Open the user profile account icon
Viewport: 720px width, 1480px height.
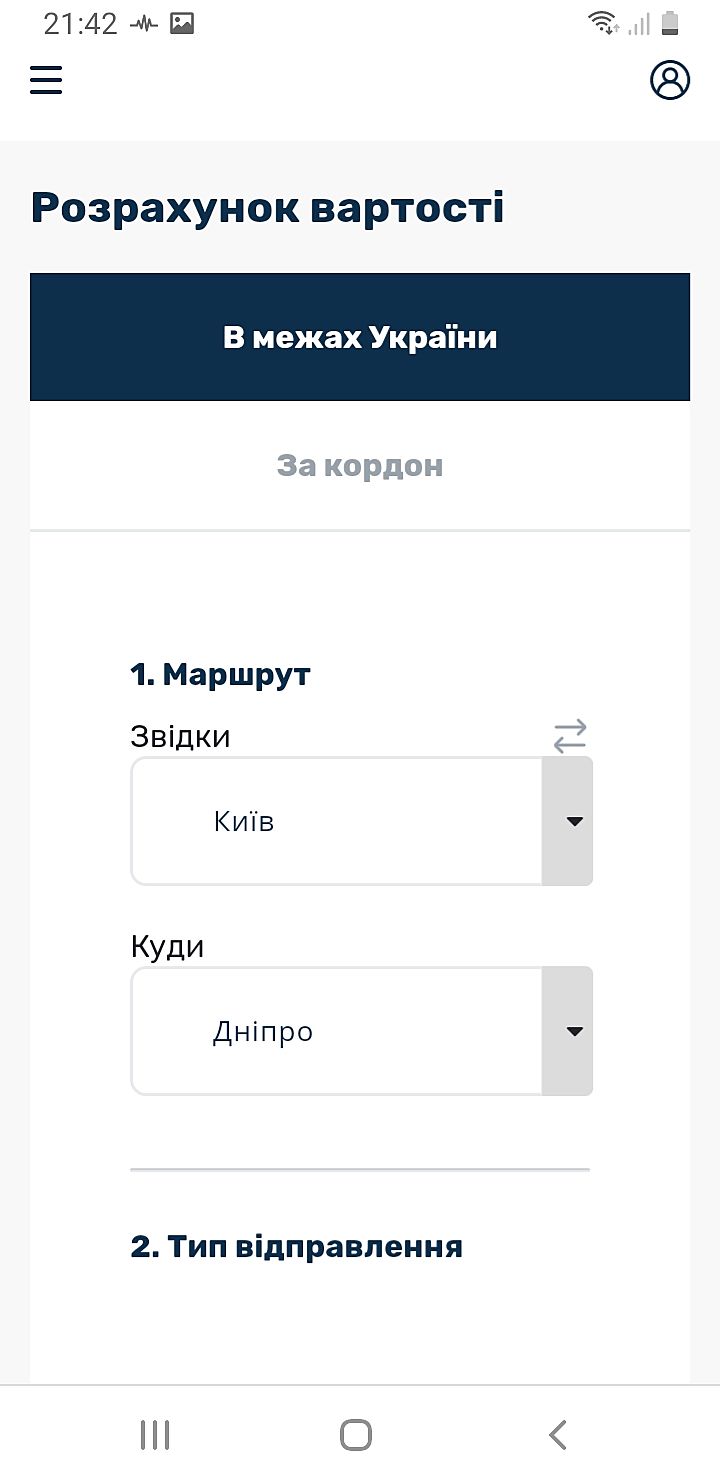point(670,80)
